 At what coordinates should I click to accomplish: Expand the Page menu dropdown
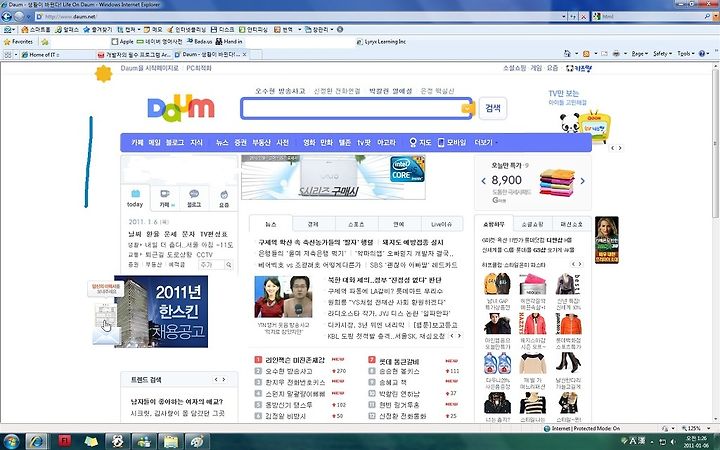pos(639,54)
